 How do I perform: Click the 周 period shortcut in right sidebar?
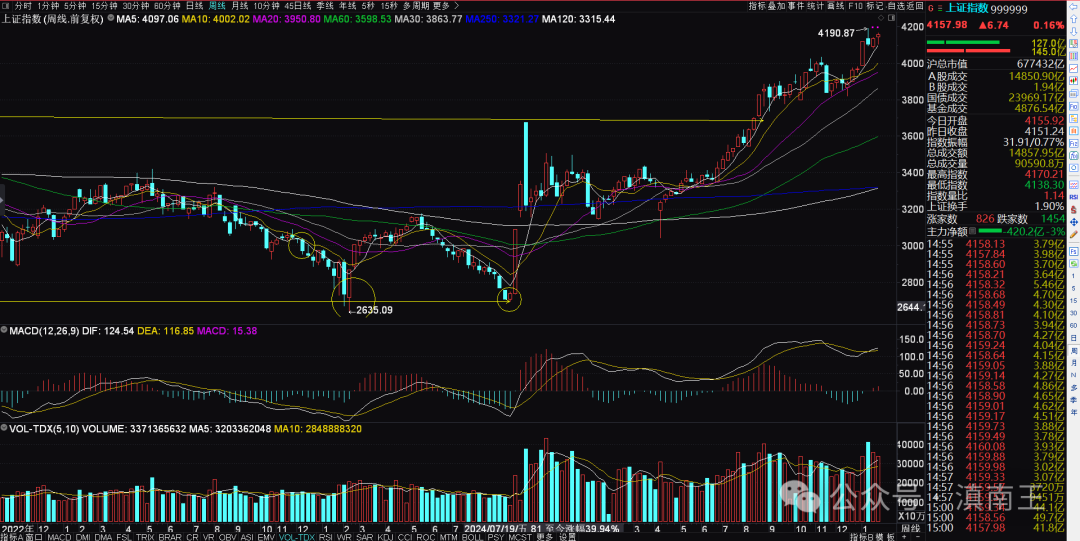point(1074,350)
